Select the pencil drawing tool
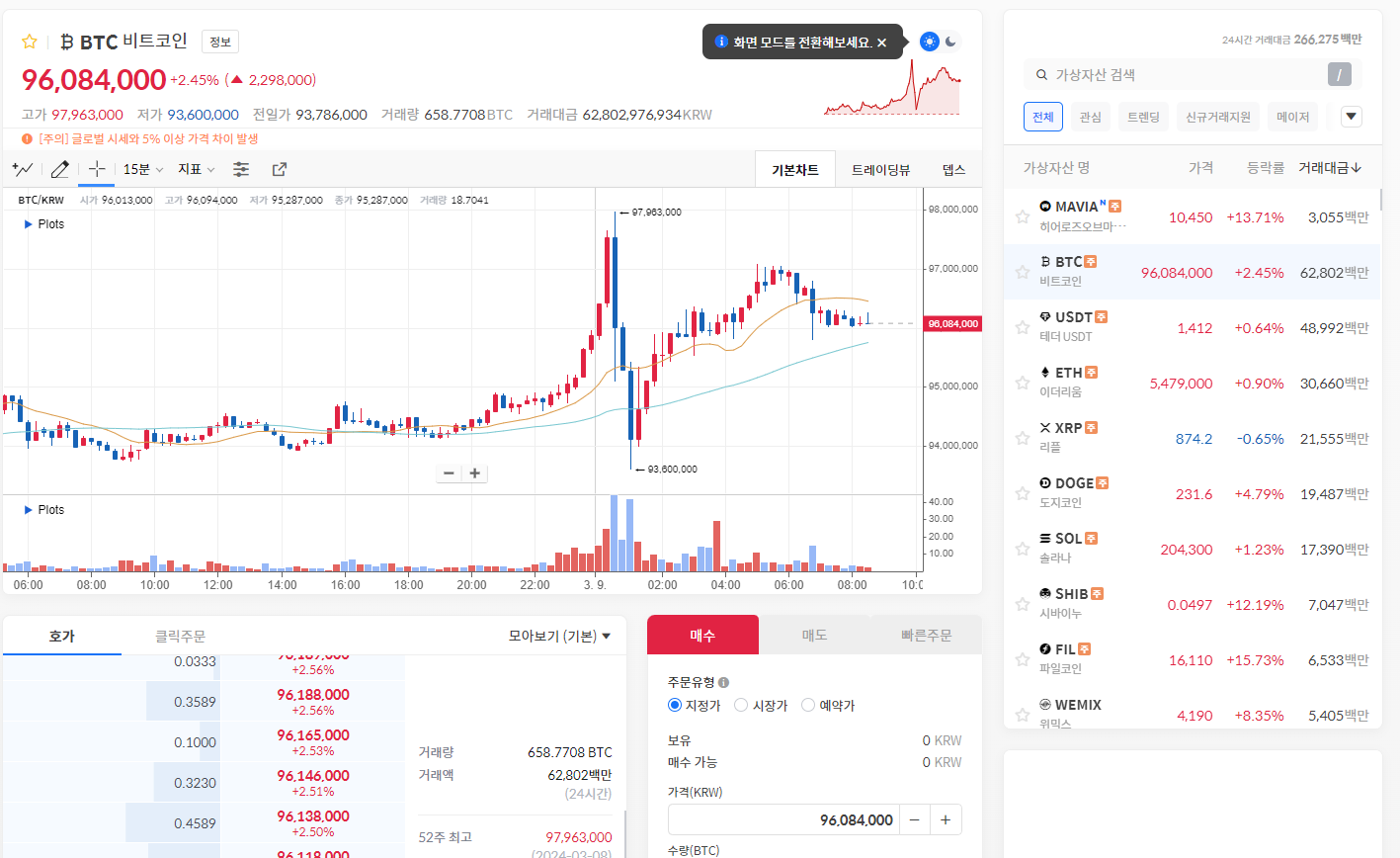The width and height of the screenshot is (1400, 858). point(60,169)
